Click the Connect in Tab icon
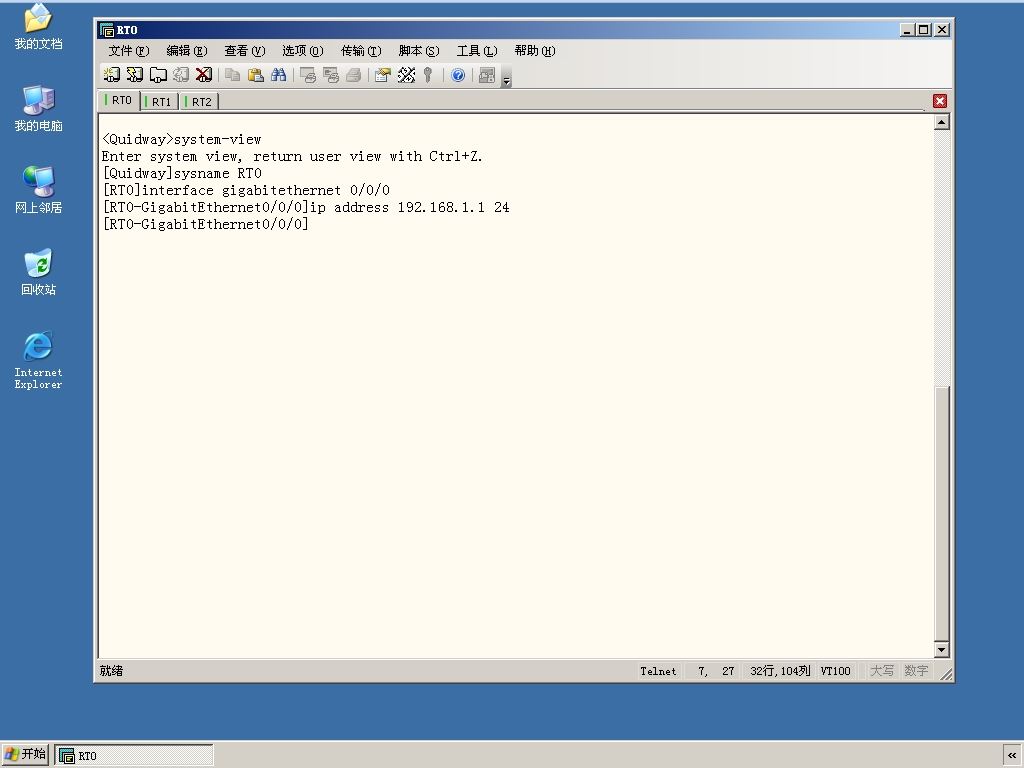This screenshot has width=1024, height=768. [158, 75]
